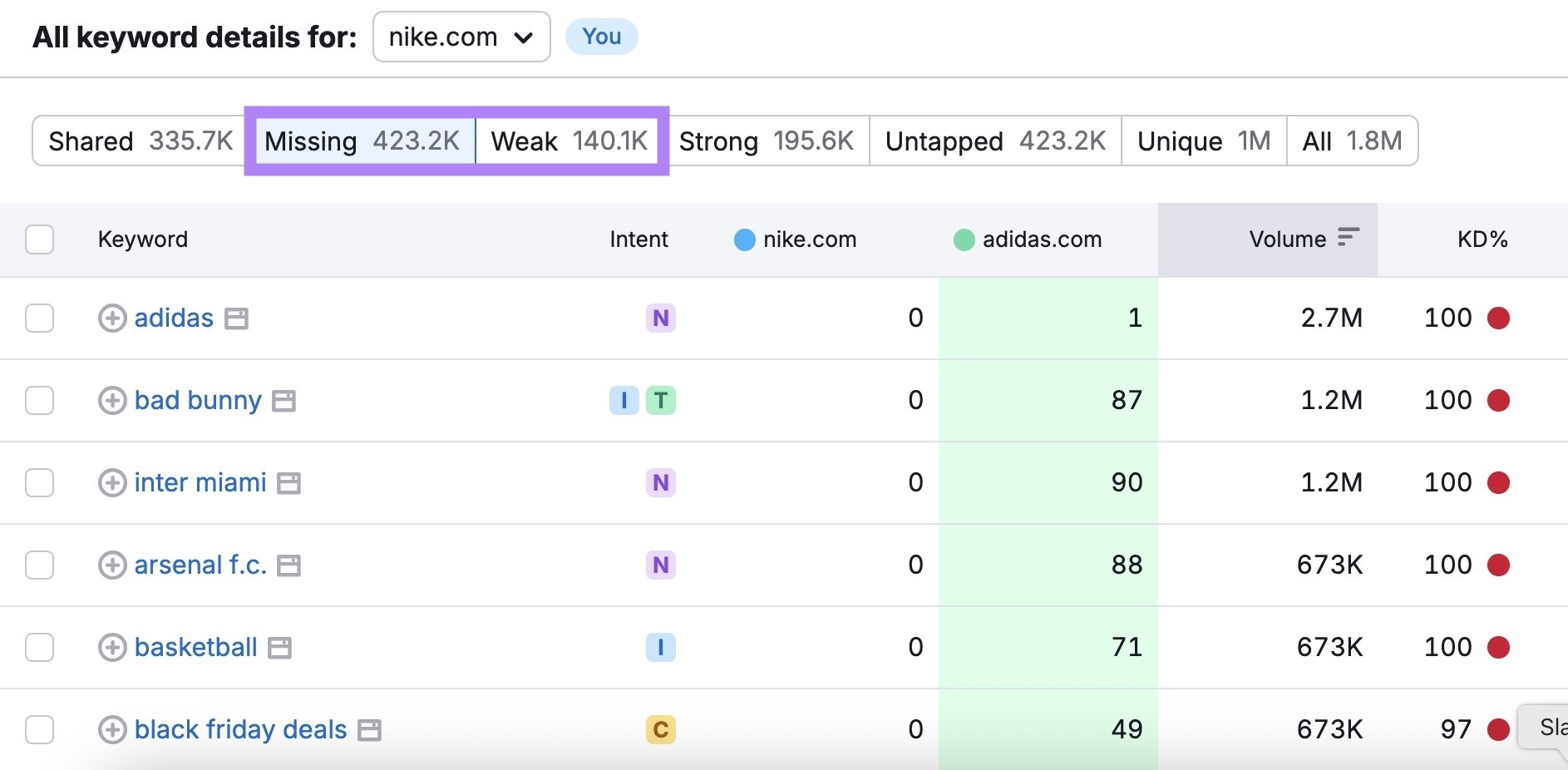Open the Untapped keywords tab
The width and height of the screenshot is (1568, 770).
click(994, 141)
